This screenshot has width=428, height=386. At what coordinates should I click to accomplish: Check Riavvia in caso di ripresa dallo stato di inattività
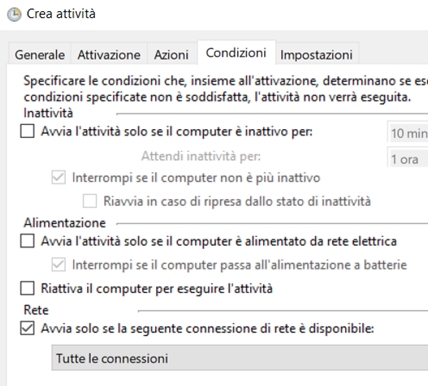click(90, 201)
